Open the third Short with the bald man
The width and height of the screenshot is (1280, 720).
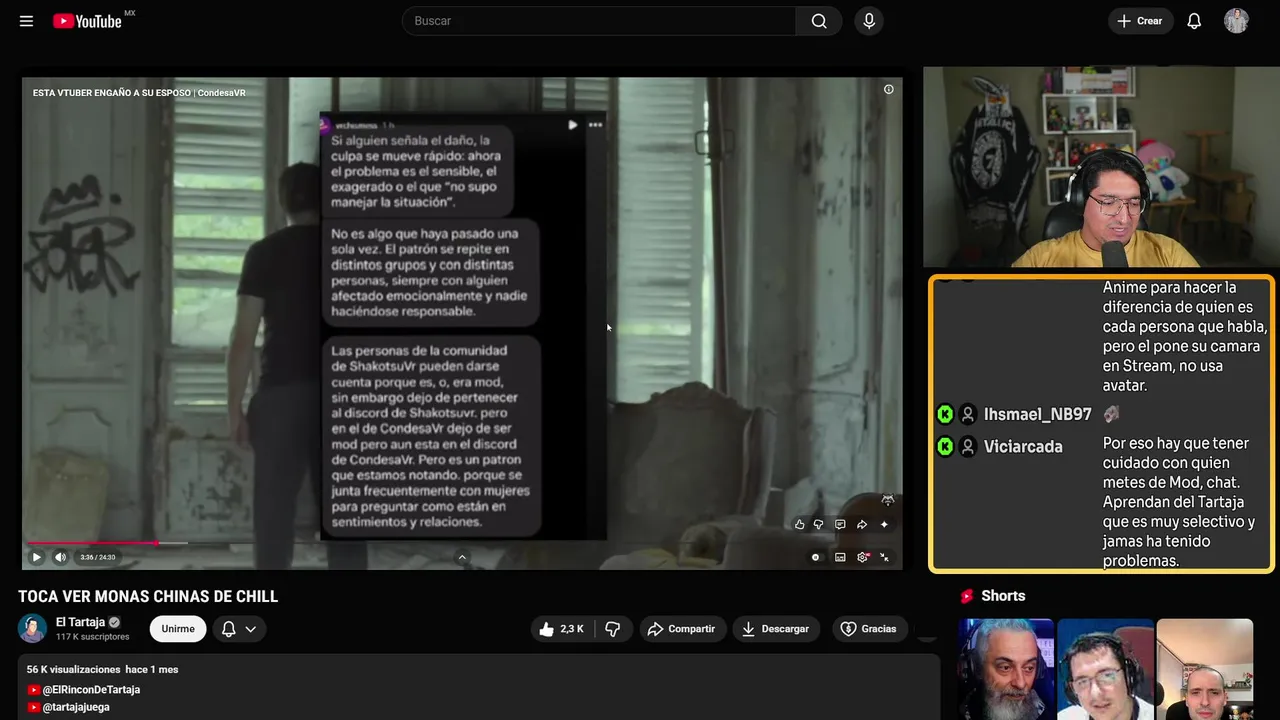1204,669
